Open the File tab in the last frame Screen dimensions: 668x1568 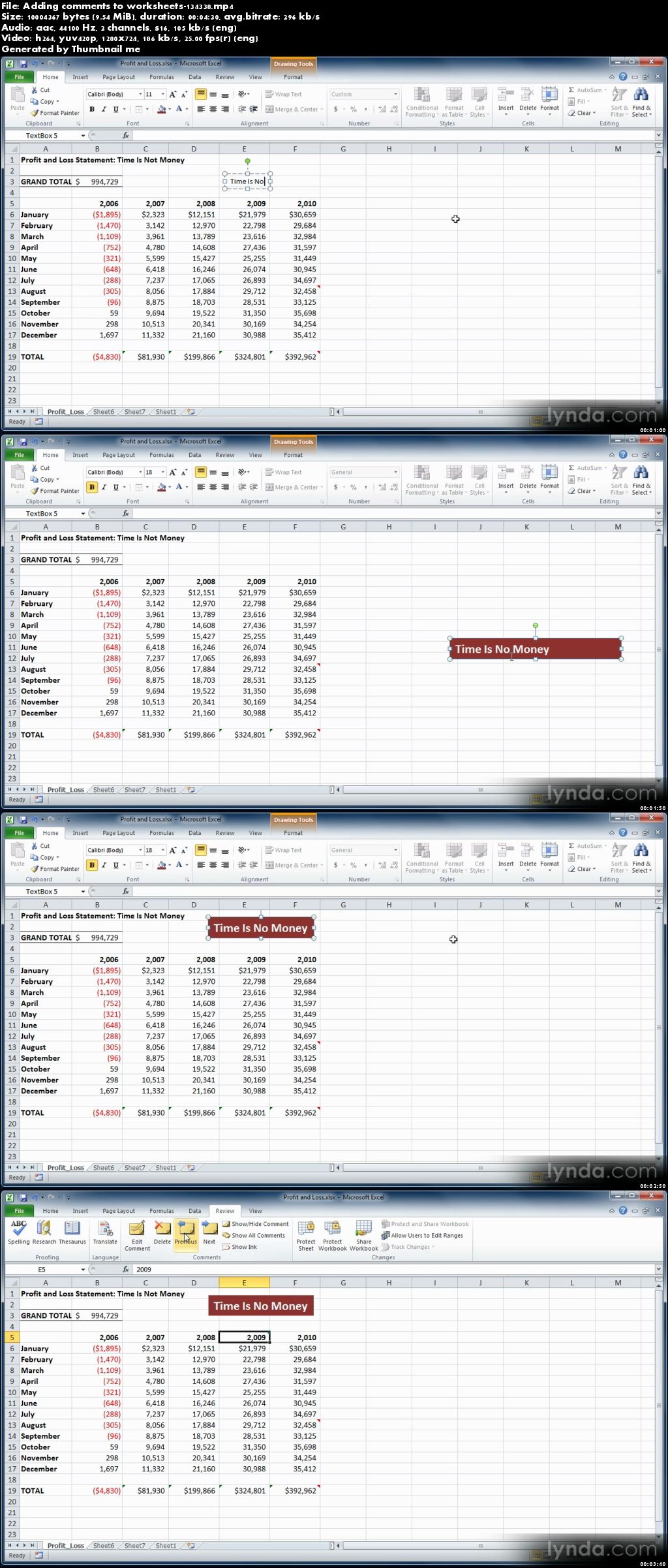20,1211
